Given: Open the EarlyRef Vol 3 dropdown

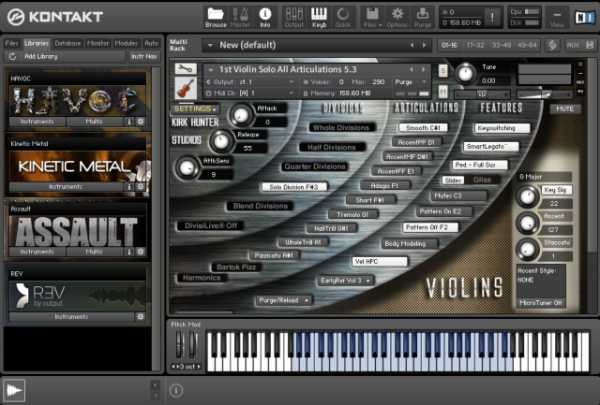Looking at the screenshot, I should 346,281.
